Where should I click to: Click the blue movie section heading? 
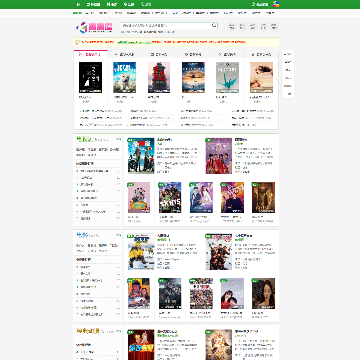click(x=82, y=235)
